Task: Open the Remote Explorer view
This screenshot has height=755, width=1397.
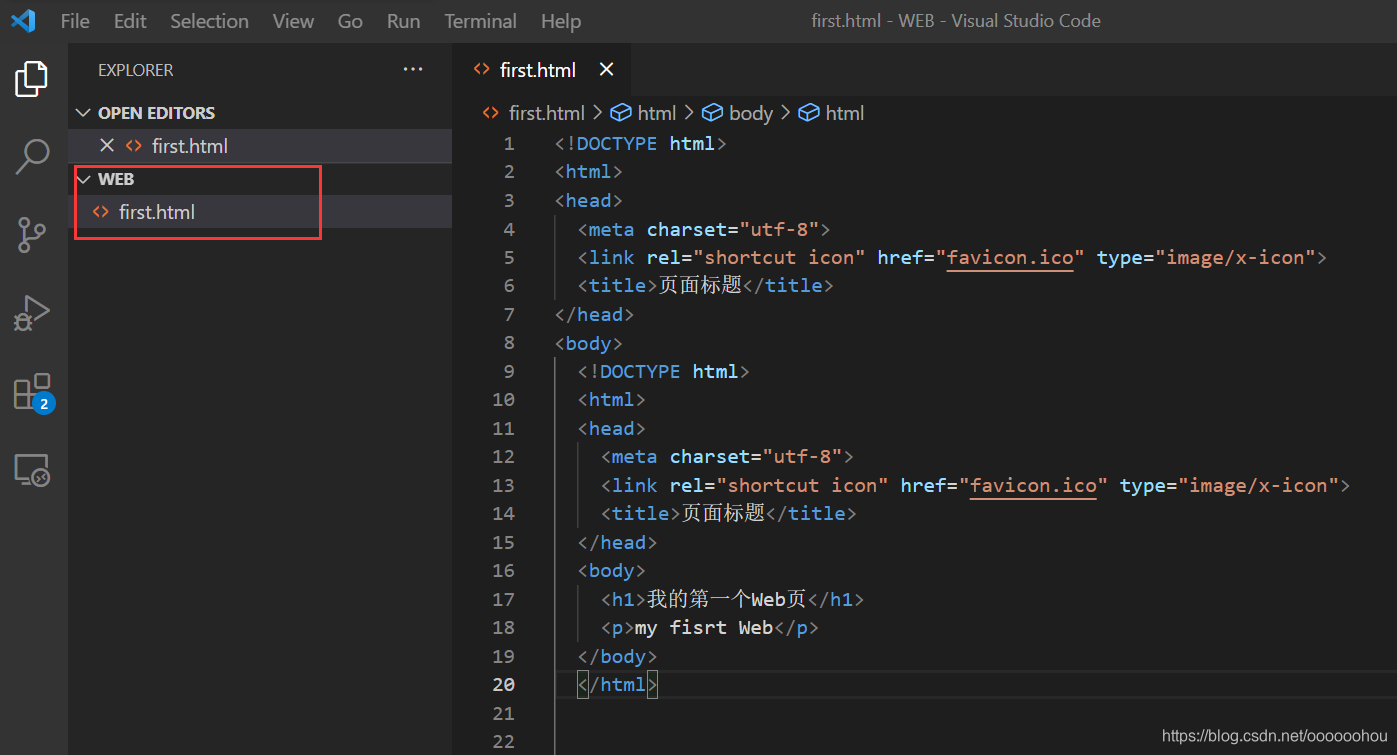Action: [x=32, y=470]
